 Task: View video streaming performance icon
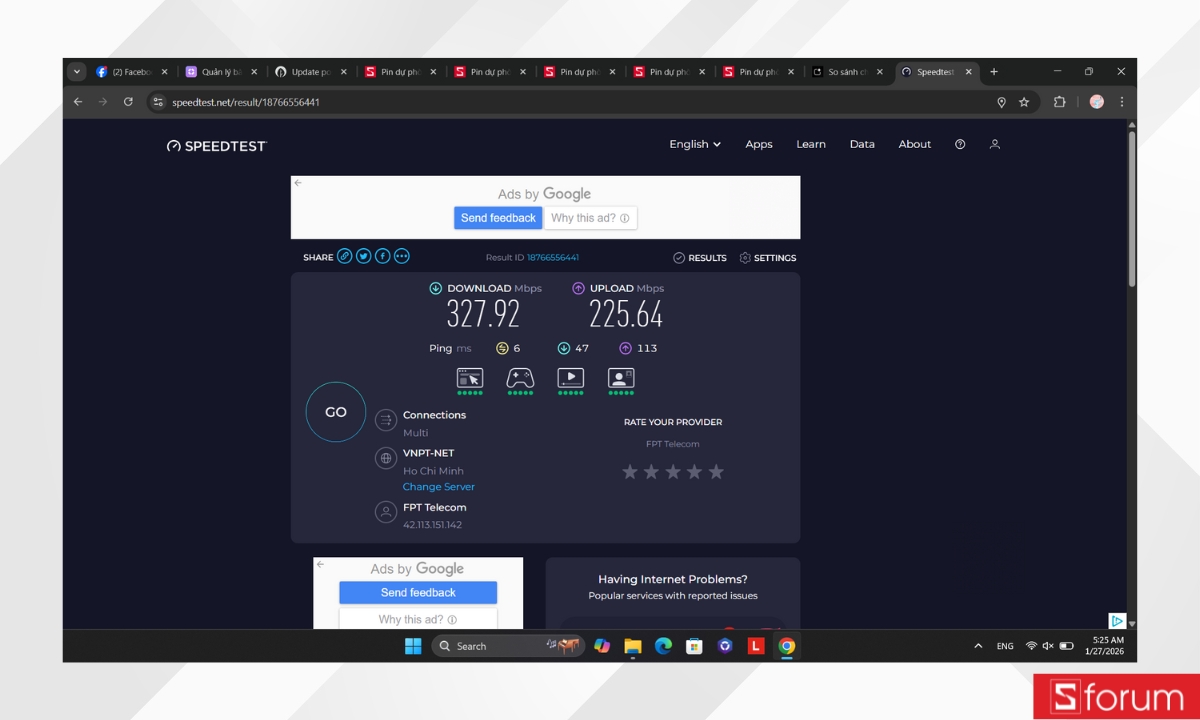tap(570, 379)
